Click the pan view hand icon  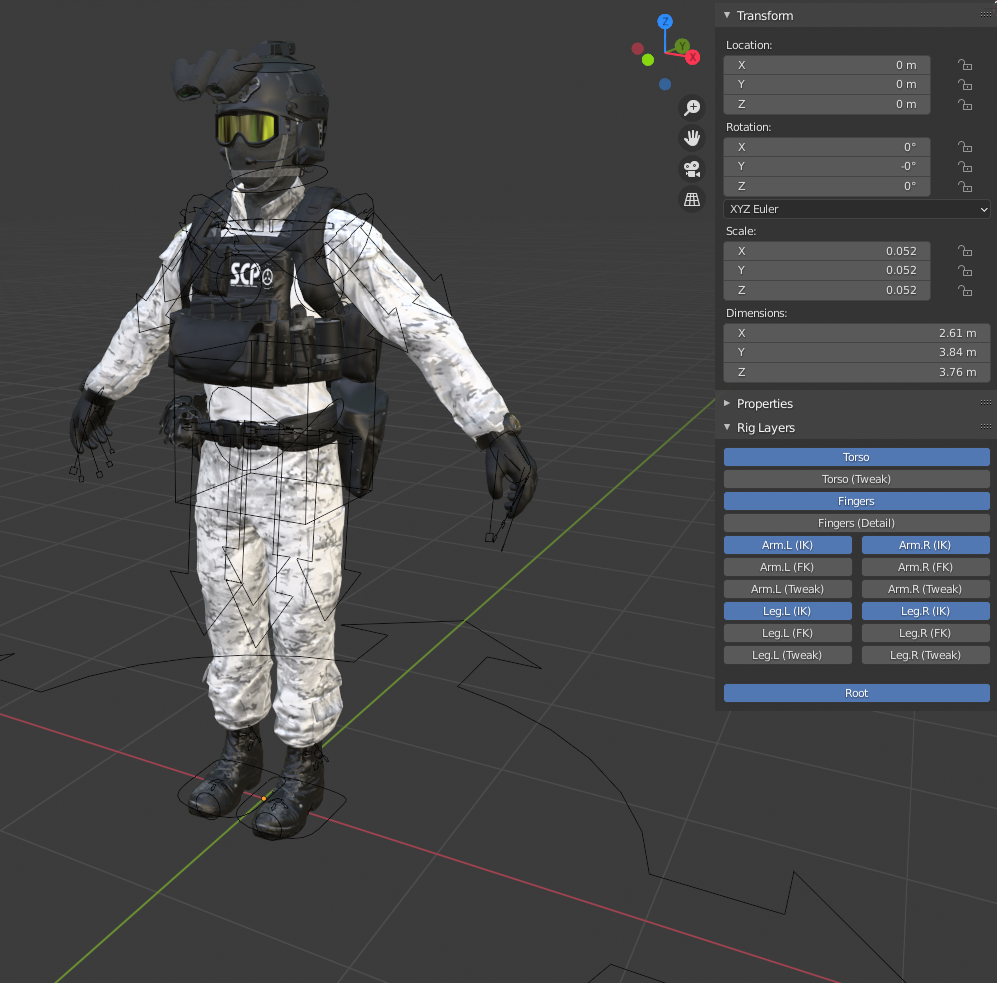[x=692, y=138]
